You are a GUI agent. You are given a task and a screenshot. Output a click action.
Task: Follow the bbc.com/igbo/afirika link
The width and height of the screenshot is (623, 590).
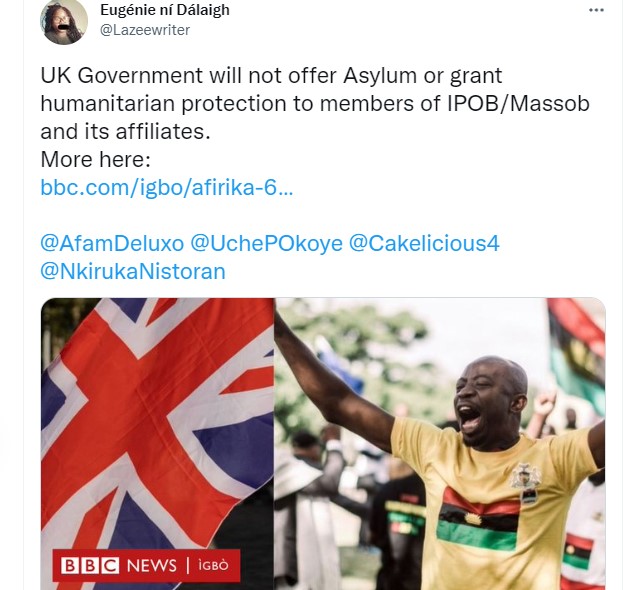[167, 188]
